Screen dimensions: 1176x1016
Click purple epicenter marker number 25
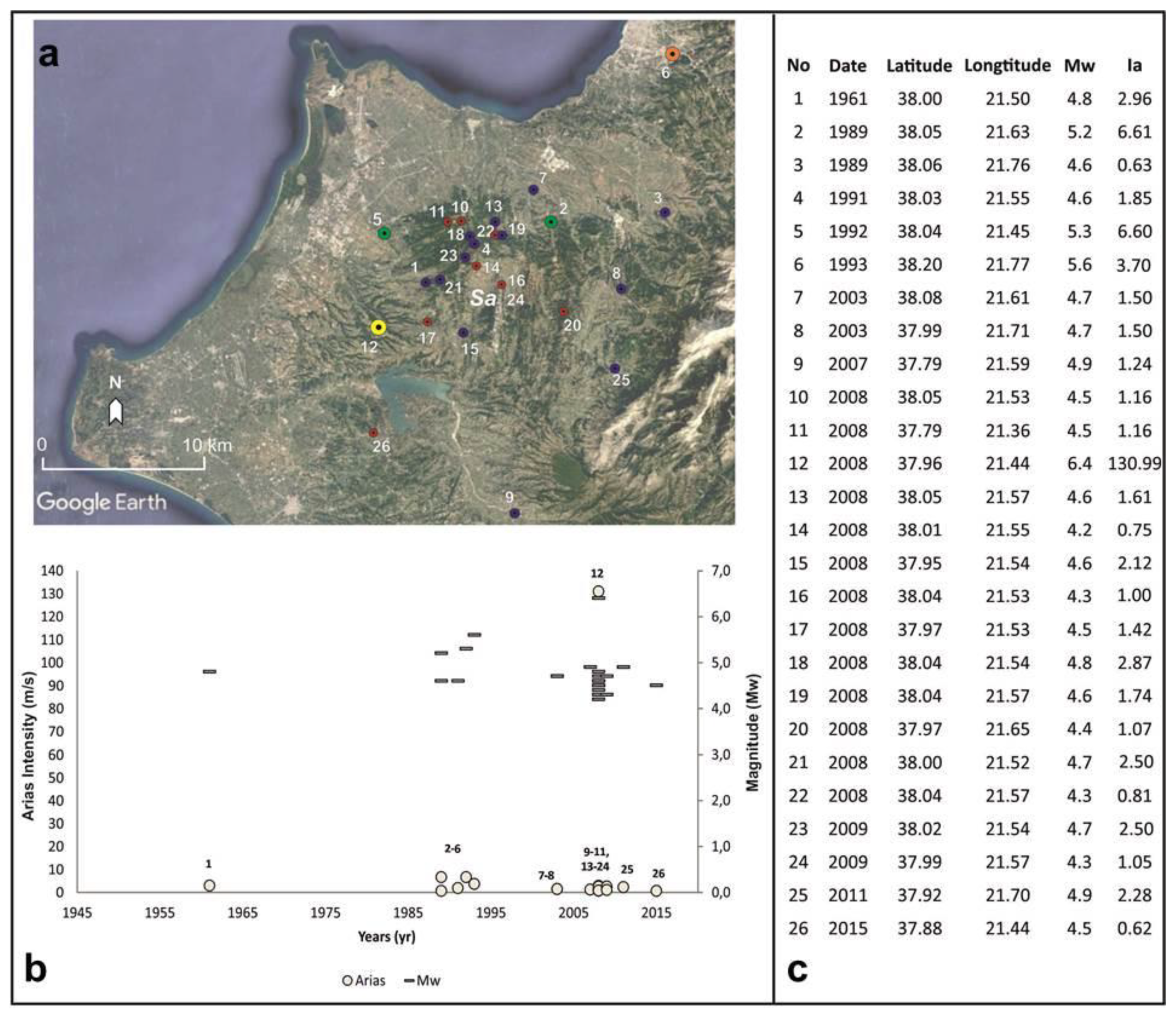(615, 368)
